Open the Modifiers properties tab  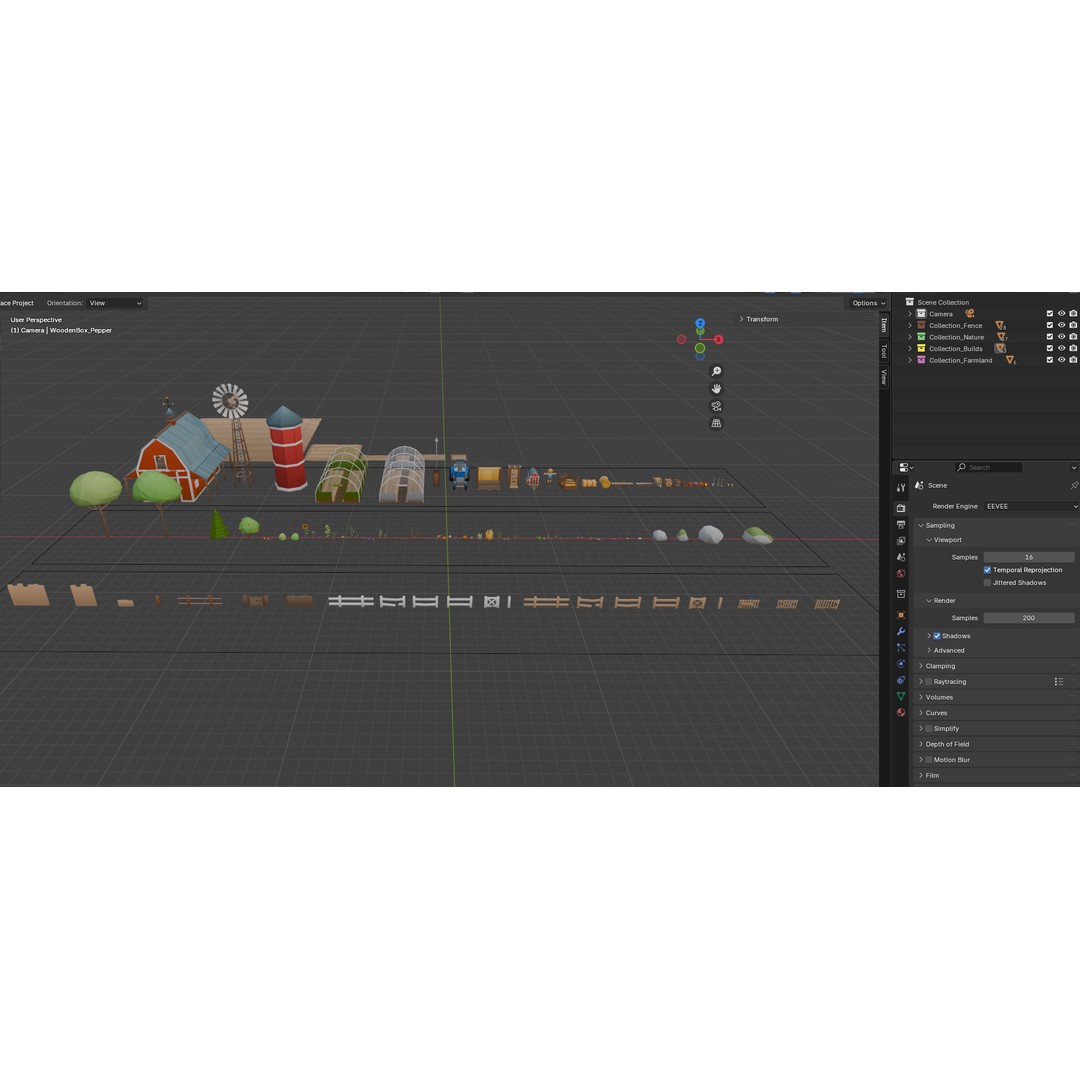tap(901, 631)
